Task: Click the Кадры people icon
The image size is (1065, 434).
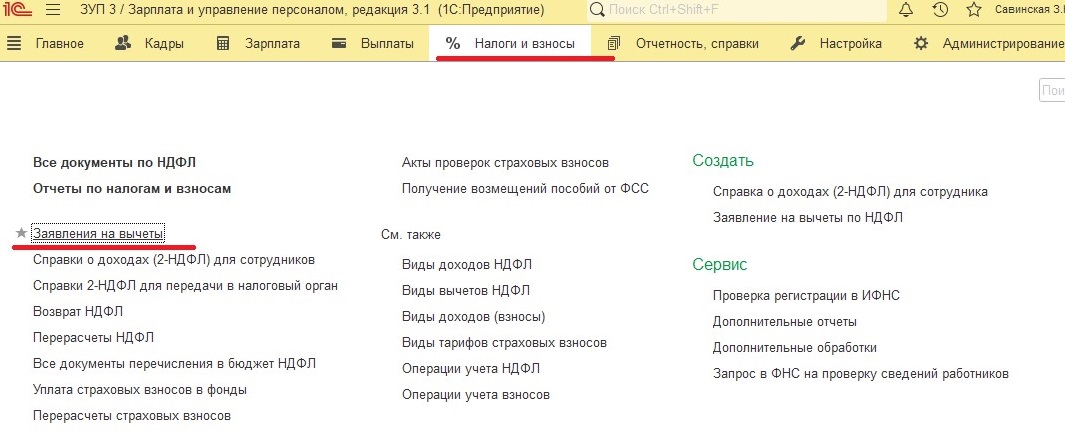Action: pyautogui.click(x=123, y=43)
